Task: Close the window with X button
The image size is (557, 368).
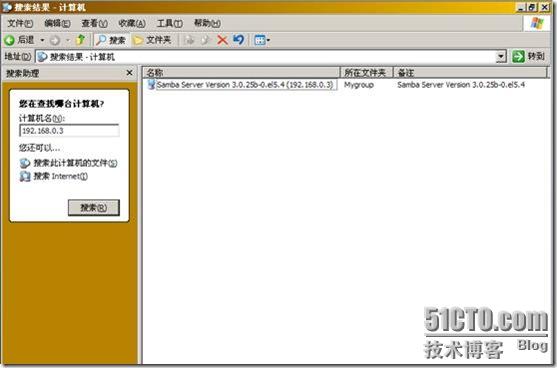Action: click(545, 7)
